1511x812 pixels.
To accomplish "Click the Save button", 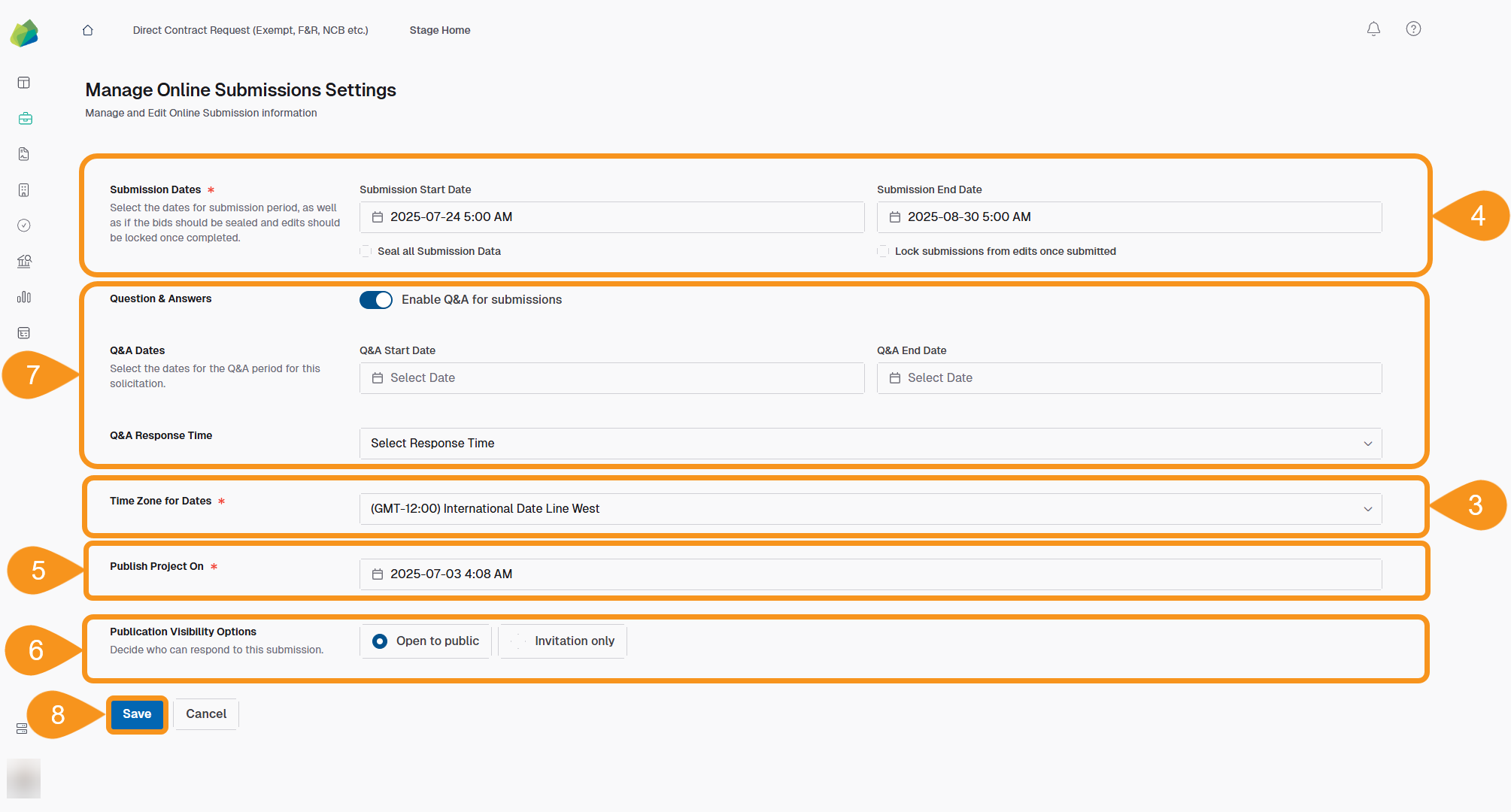I will click(136, 714).
